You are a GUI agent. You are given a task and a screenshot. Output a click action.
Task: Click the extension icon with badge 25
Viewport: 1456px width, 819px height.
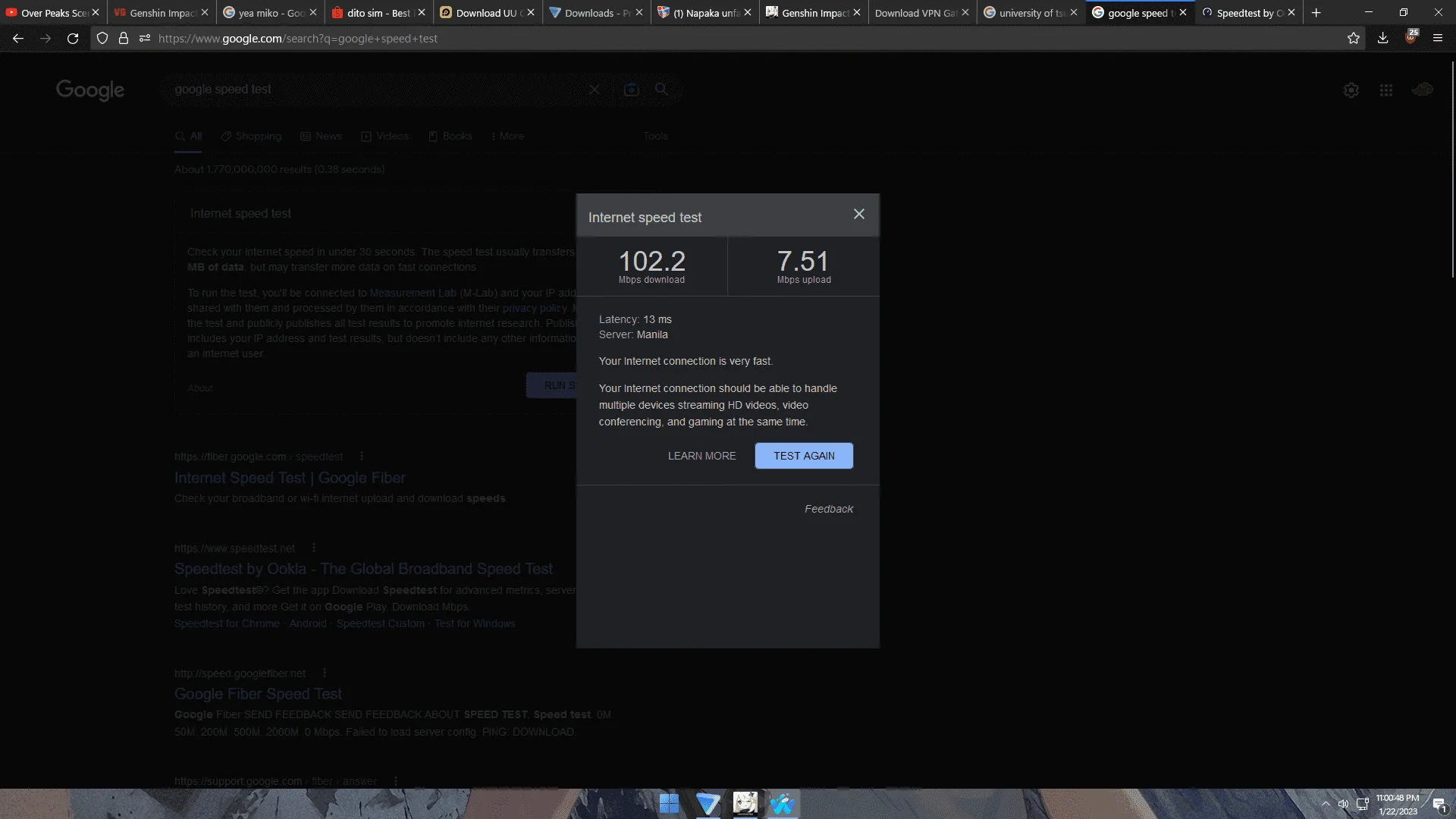click(1410, 37)
